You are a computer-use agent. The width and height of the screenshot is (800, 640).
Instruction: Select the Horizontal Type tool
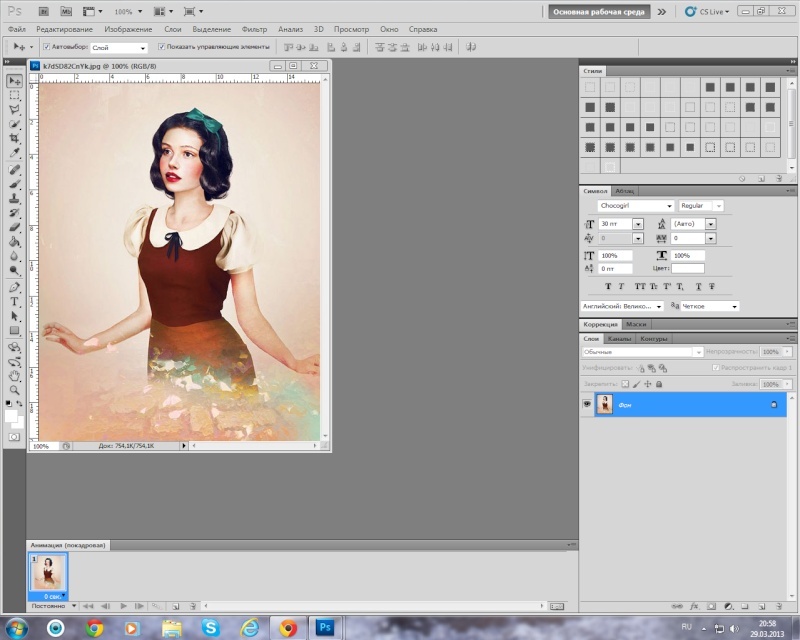click(14, 302)
